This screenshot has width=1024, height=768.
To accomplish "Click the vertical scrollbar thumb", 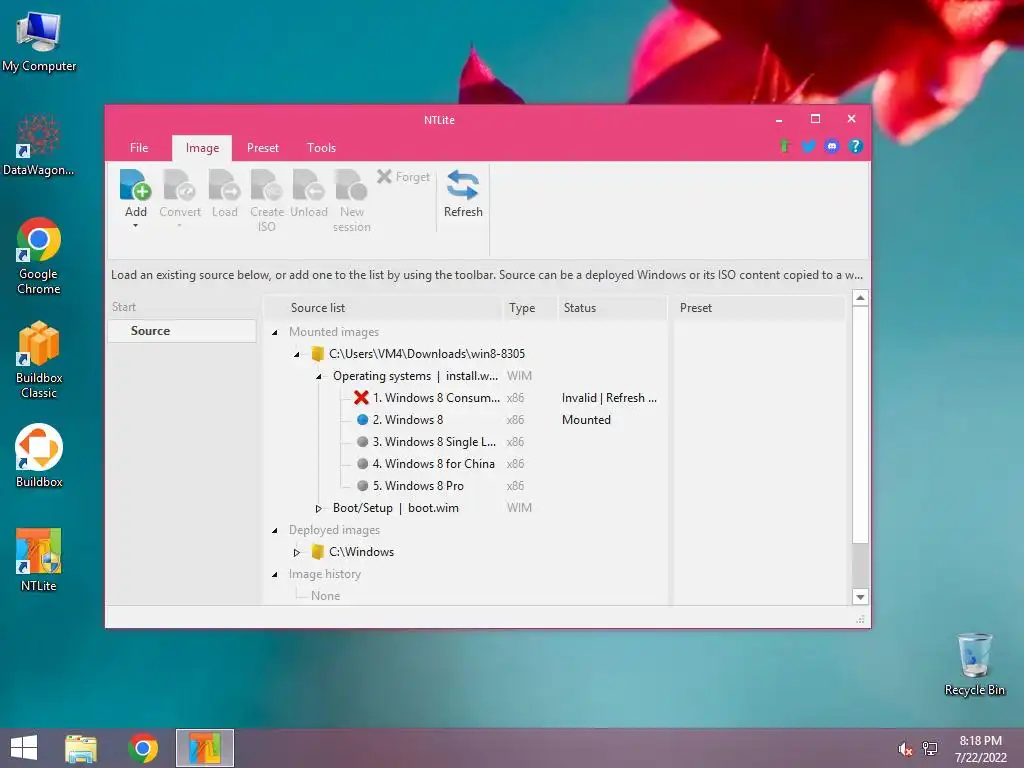I will [860, 424].
